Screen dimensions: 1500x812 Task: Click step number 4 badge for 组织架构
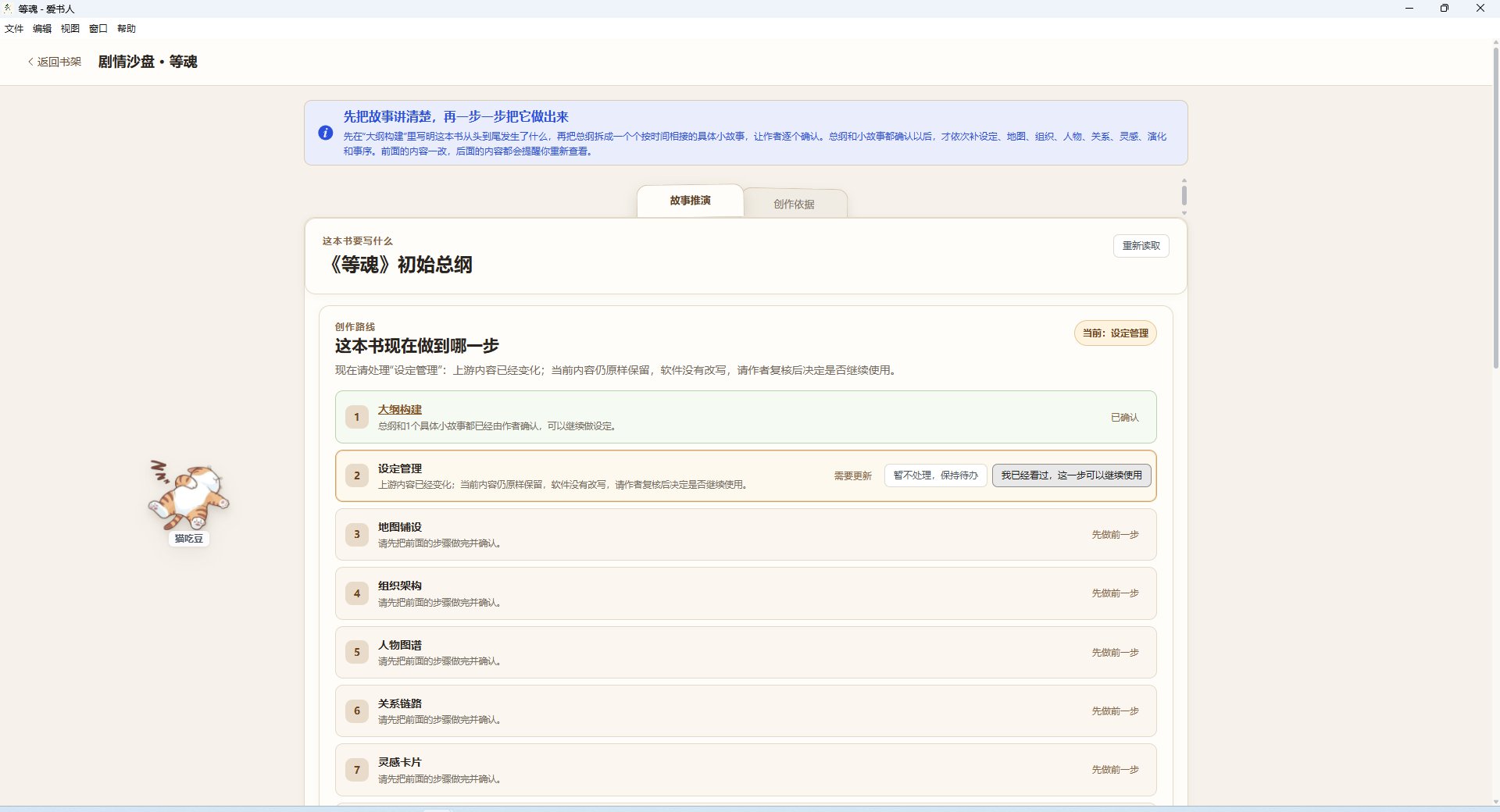[x=357, y=593]
